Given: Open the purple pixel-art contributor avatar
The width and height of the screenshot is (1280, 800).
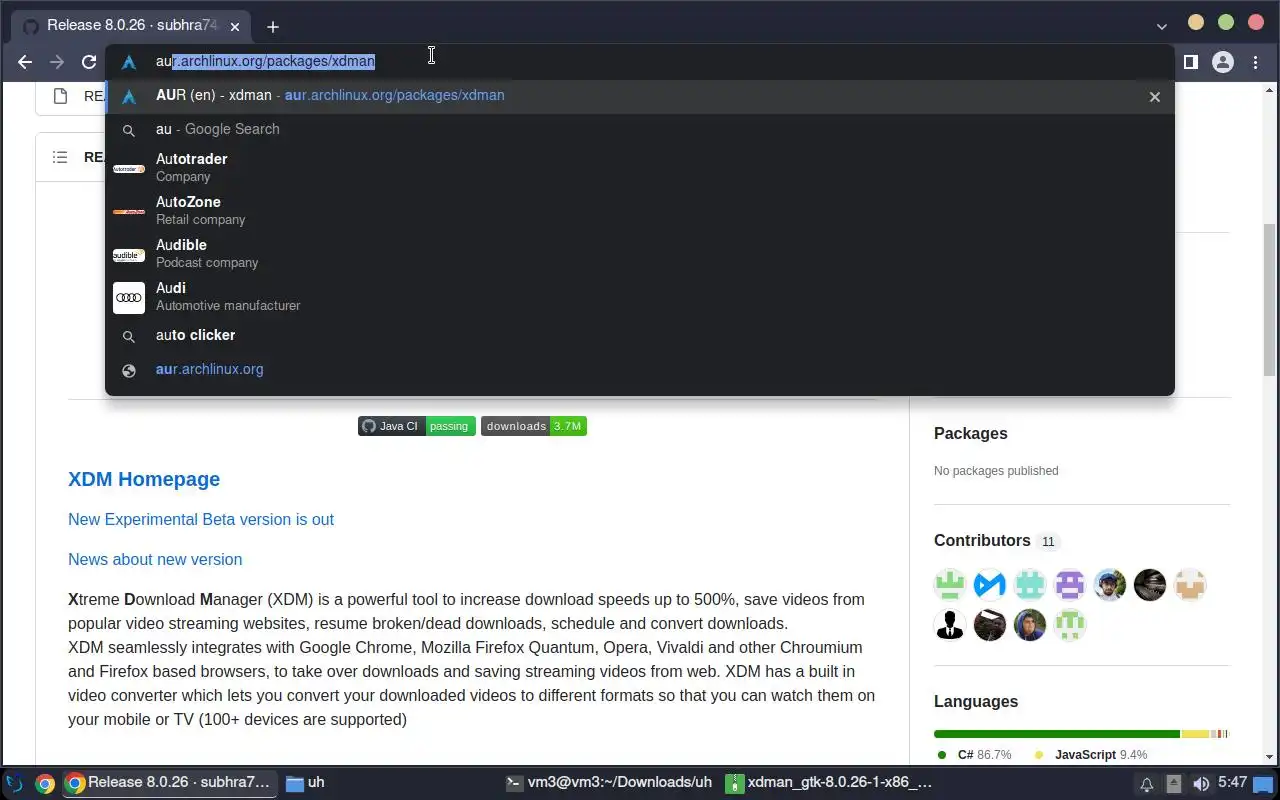Looking at the screenshot, I should [1070, 584].
